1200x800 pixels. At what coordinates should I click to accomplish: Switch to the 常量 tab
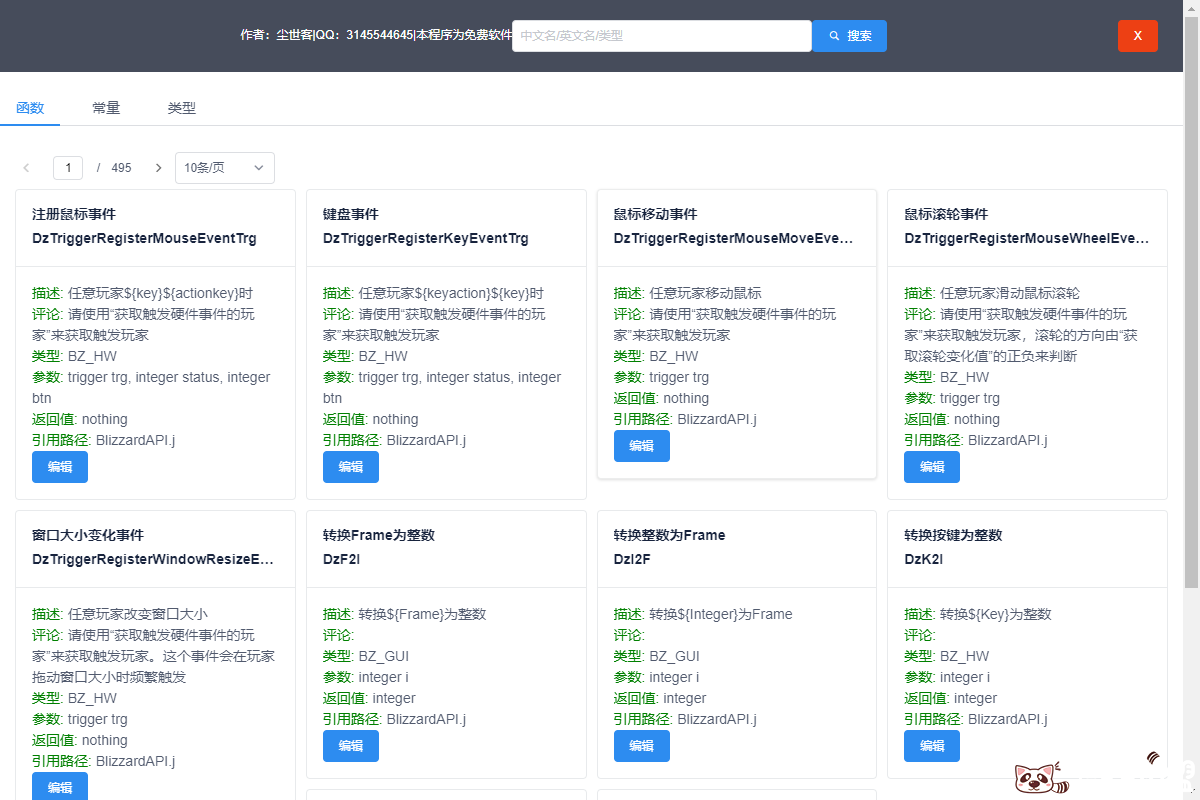point(106,108)
